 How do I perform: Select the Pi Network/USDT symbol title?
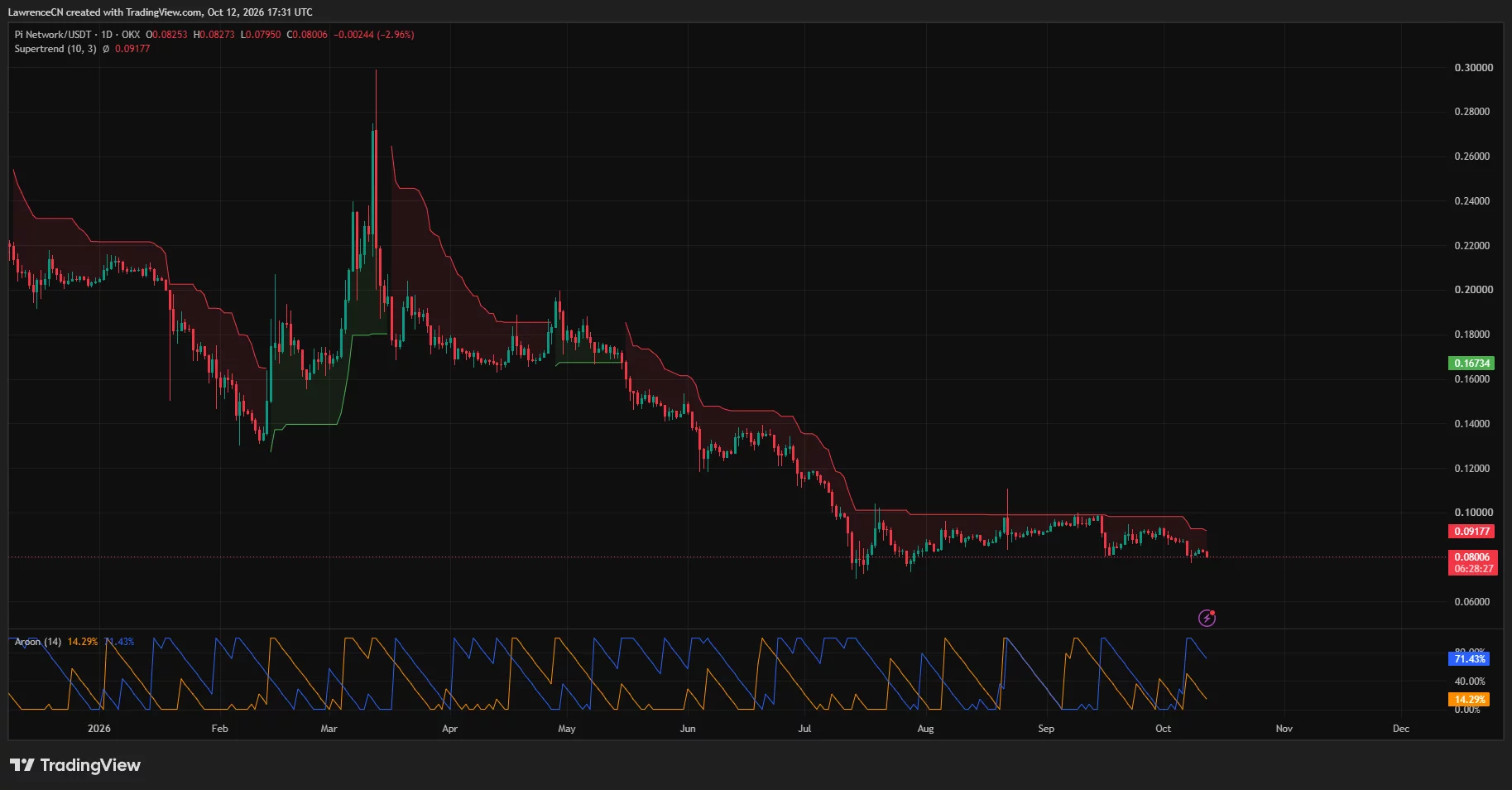click(x=53, y=35)
